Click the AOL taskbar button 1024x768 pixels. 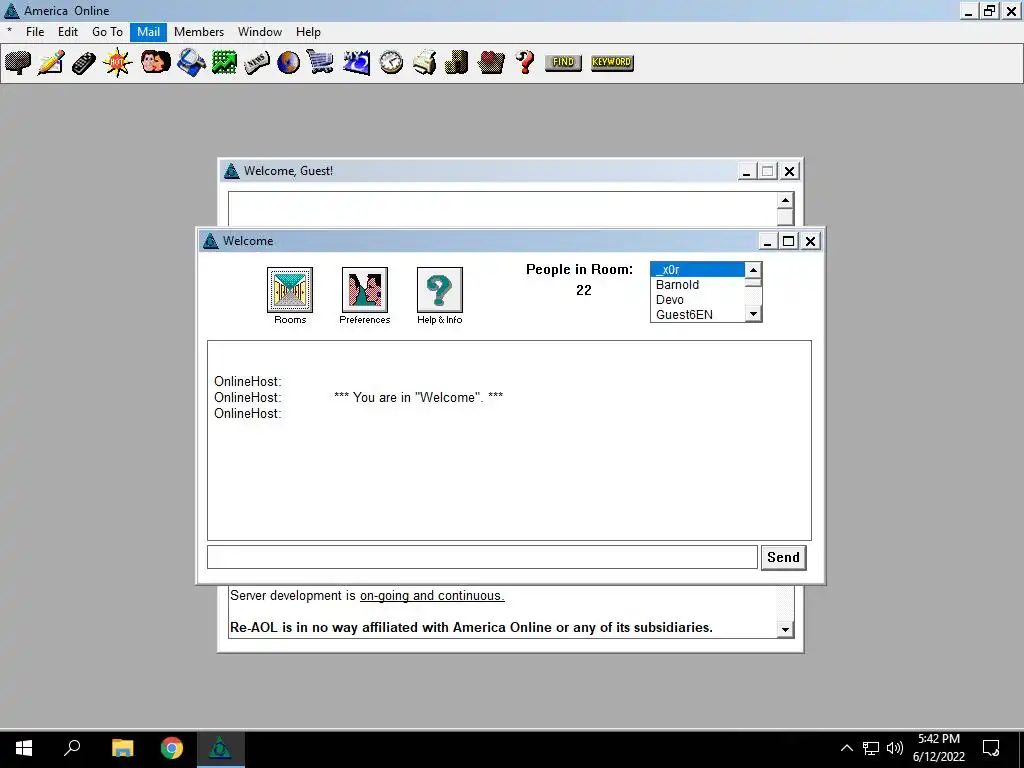tap(220, 748)
